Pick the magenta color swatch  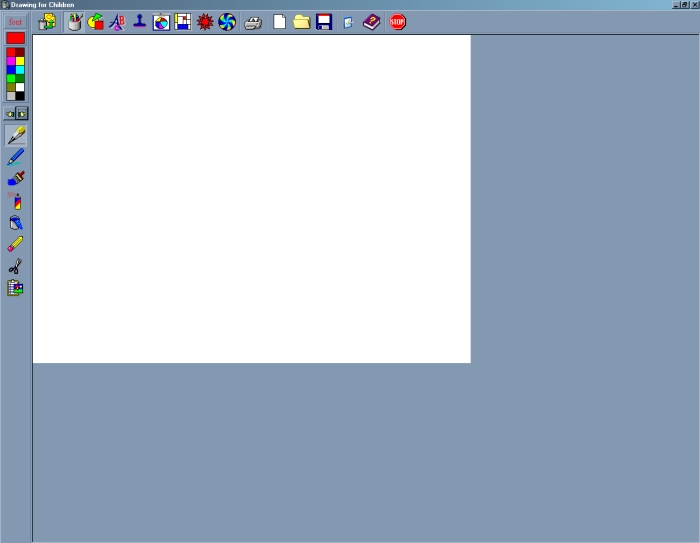tap(11, 61)
